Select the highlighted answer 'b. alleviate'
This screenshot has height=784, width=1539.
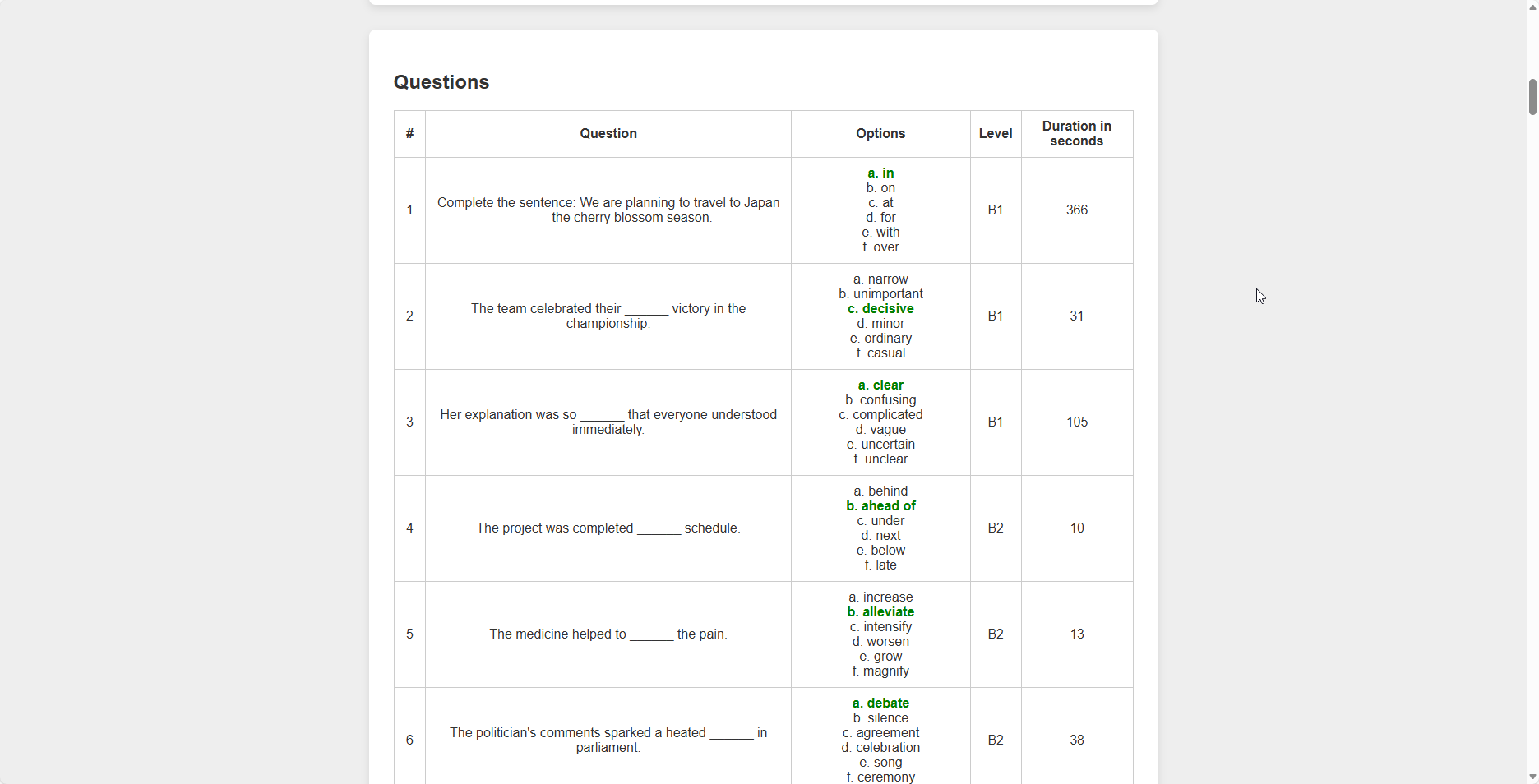tap(880, 612)
